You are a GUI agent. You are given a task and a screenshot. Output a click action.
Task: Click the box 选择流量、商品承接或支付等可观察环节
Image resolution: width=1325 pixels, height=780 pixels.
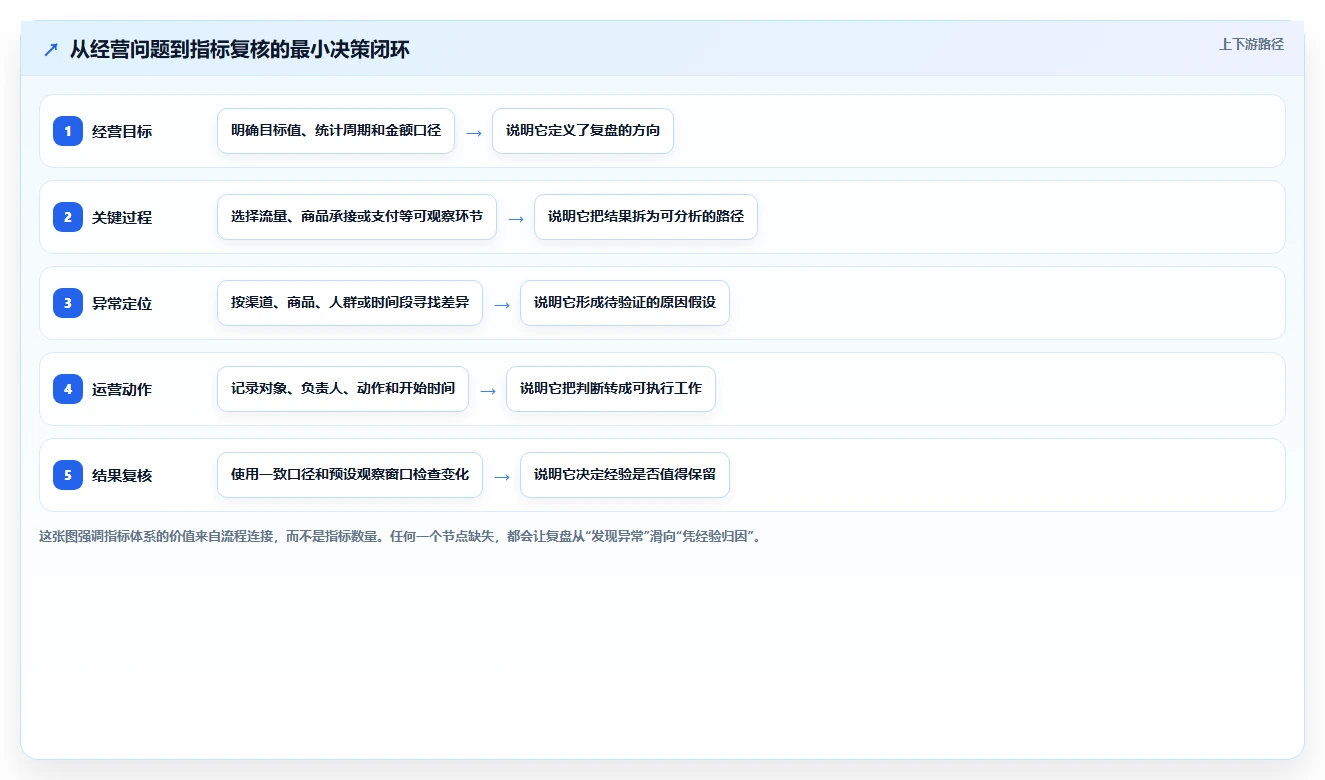[x=357, y=217]
